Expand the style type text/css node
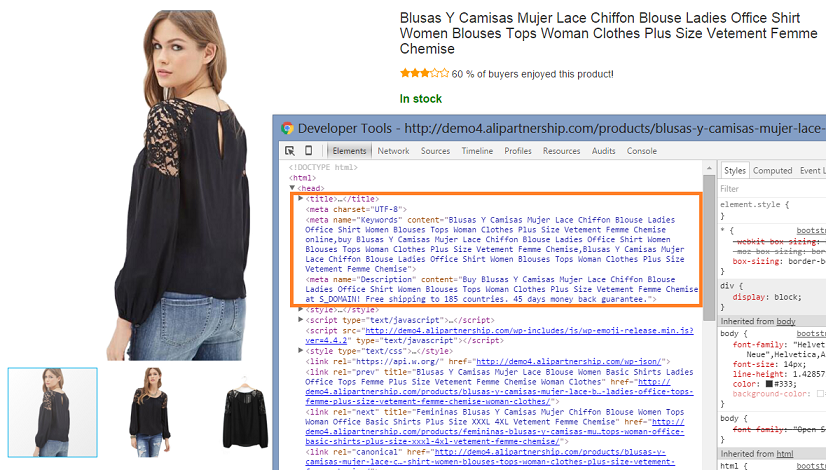 point(300,350)
